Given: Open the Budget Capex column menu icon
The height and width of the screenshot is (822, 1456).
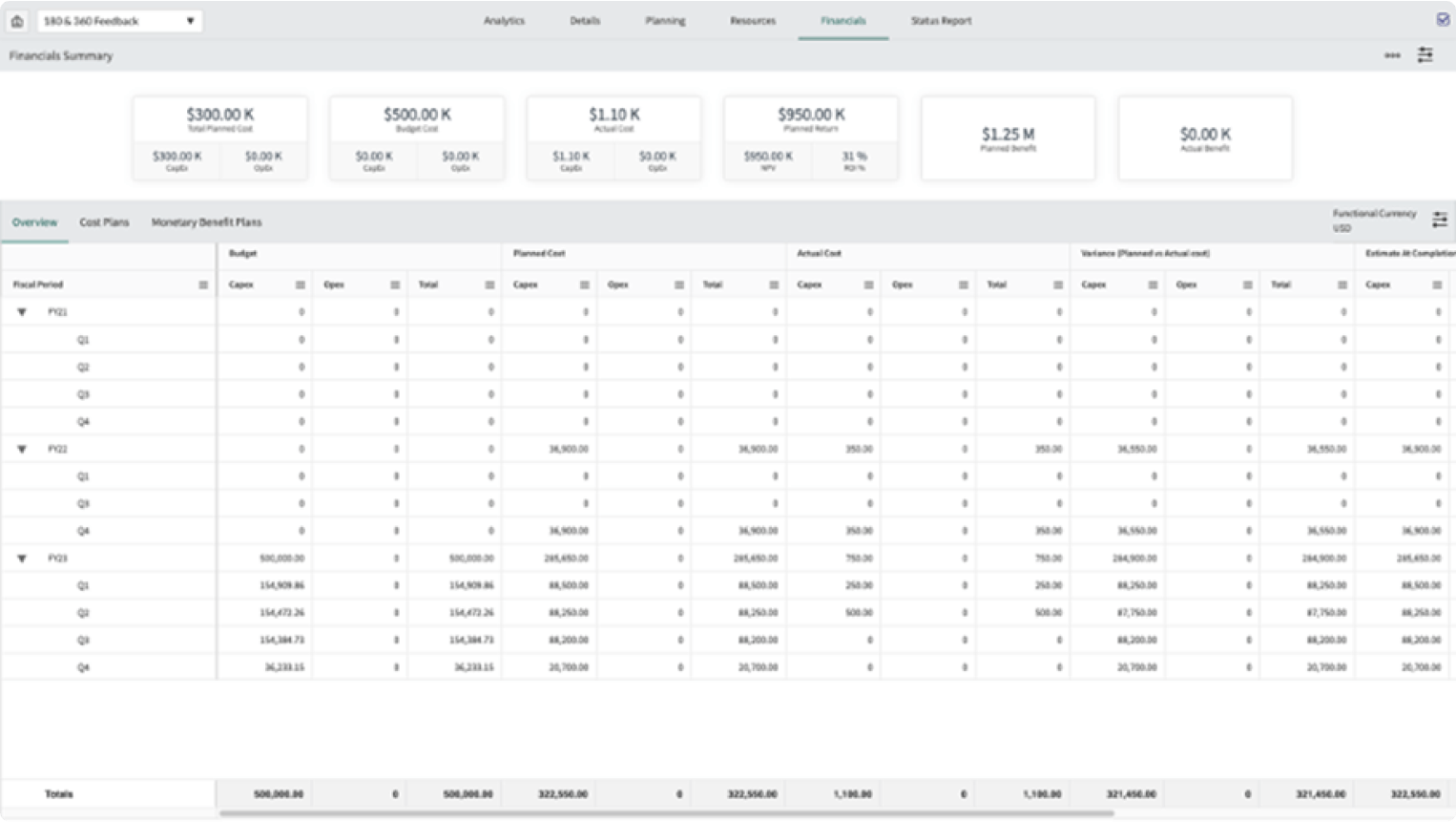Looking at the screenshot, I should [x=299, y=284].
